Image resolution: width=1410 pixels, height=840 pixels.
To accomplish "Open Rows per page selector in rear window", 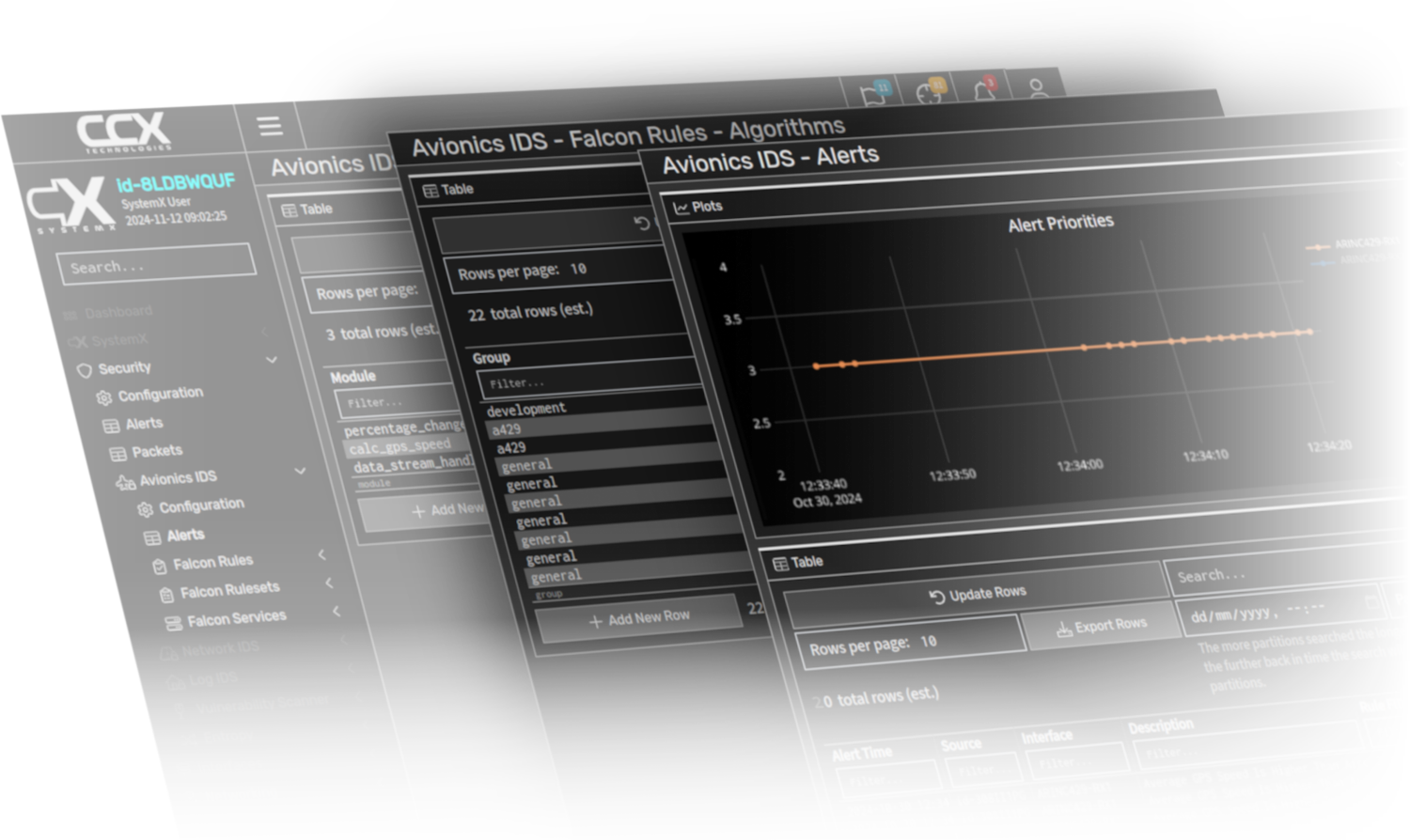I will point(365,291).
